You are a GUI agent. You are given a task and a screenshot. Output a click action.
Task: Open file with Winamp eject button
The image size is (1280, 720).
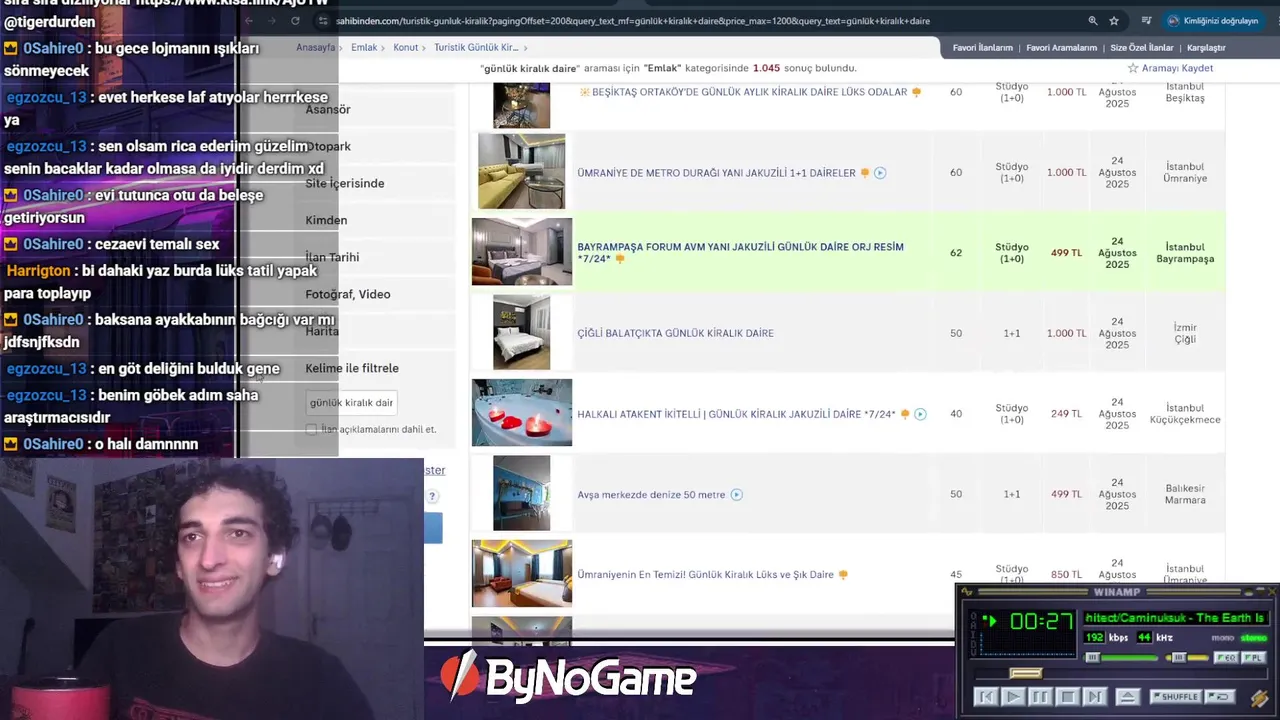tap(1128, 697)
